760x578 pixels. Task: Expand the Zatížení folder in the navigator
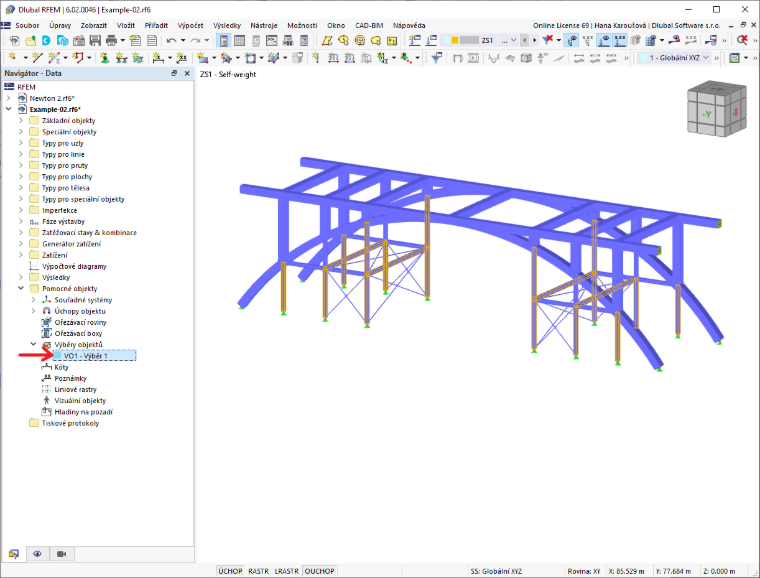tap(21, 255)
